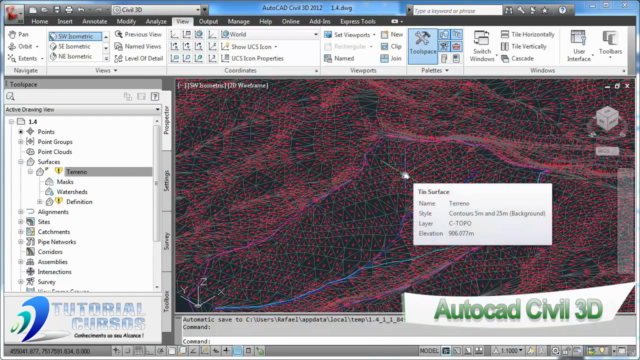Image resolution: width=640 pixels, height=360 pixels.
Task: Open the Application menu button
Action: coord(14,13)
